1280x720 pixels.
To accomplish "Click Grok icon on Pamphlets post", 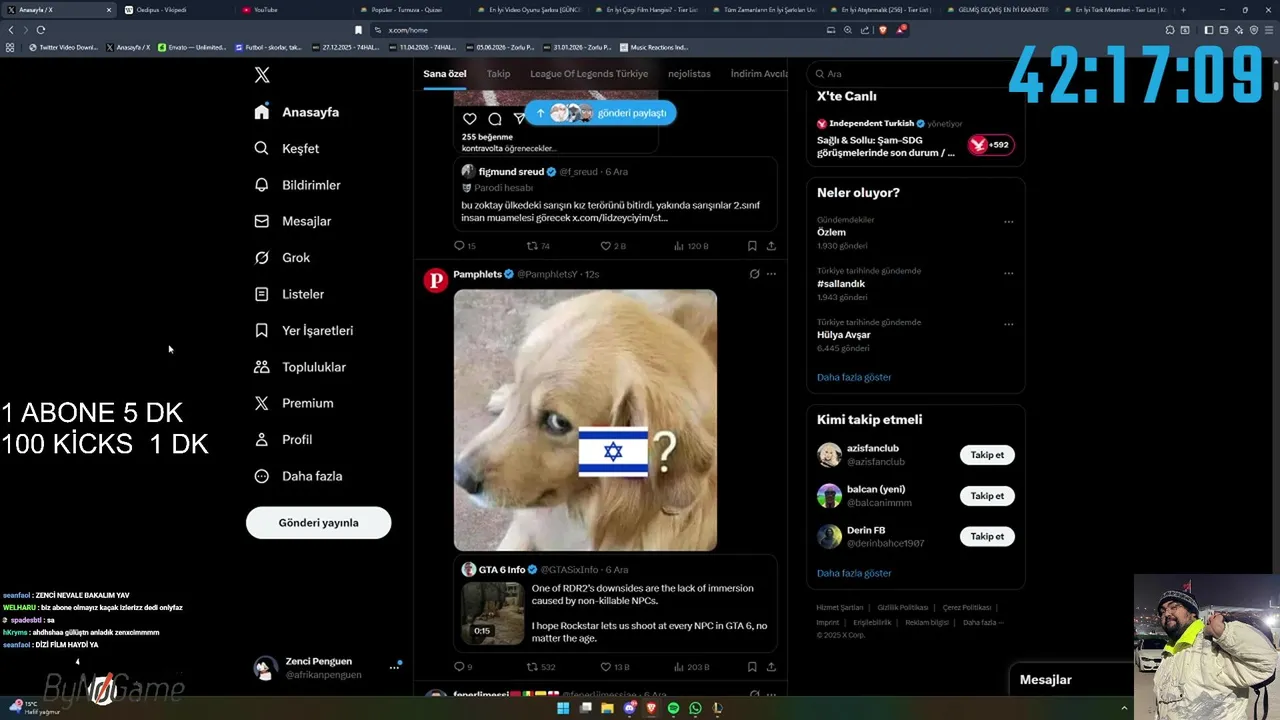I will pos(754,274).
